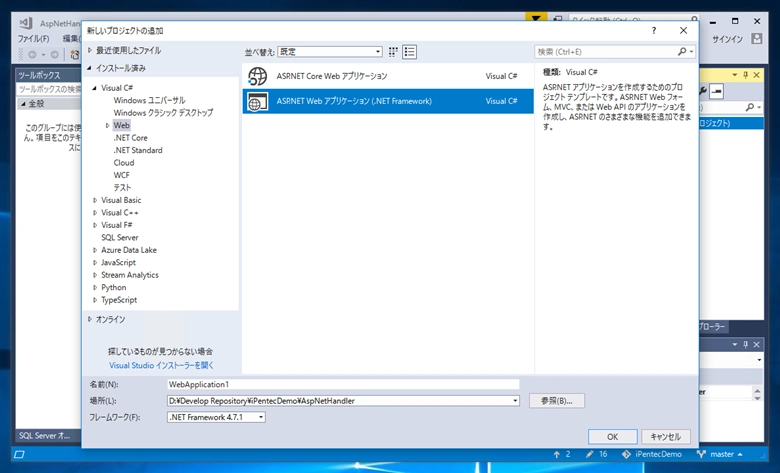
Task: Select the TypeScript category
Action: click(x=119, y=300)
